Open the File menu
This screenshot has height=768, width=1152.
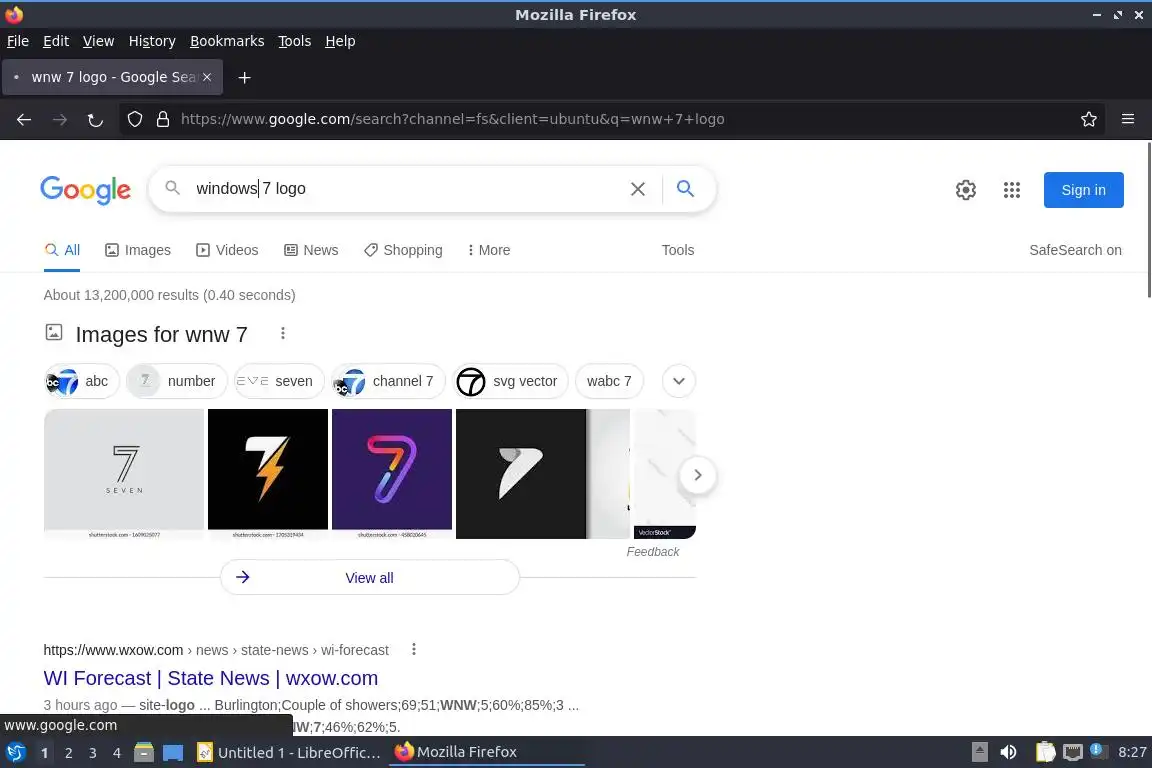[18, 41]
